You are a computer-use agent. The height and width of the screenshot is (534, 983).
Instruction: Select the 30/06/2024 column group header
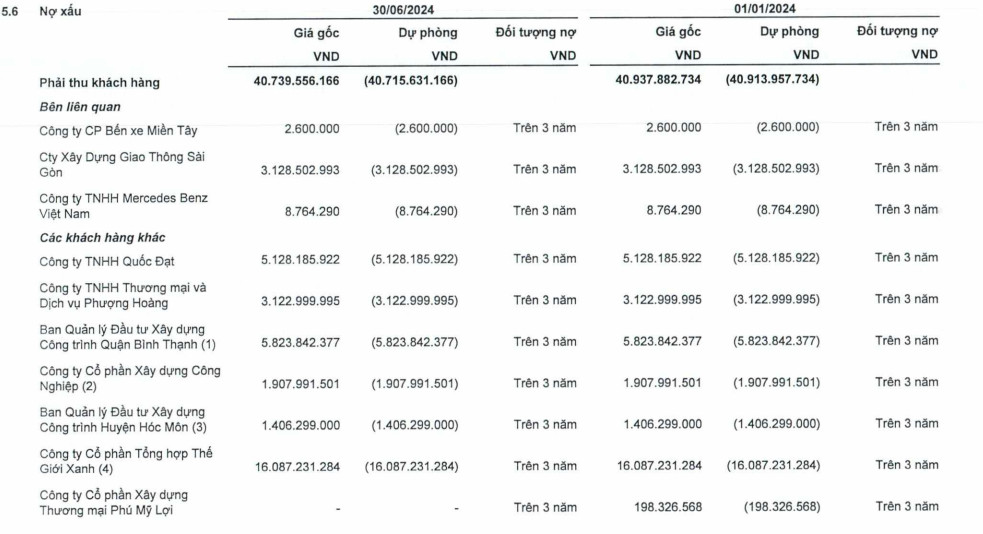pos(403,10)
